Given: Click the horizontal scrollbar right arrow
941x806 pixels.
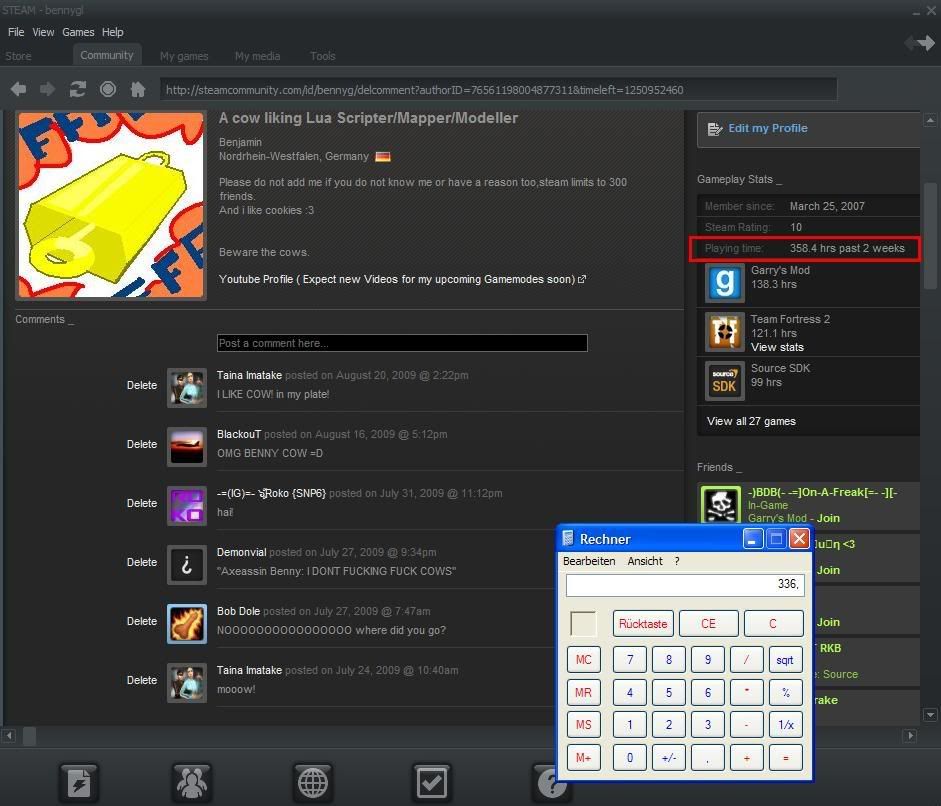Looking at the screenshot, I should pyautogui.click(x=910, y=736).
